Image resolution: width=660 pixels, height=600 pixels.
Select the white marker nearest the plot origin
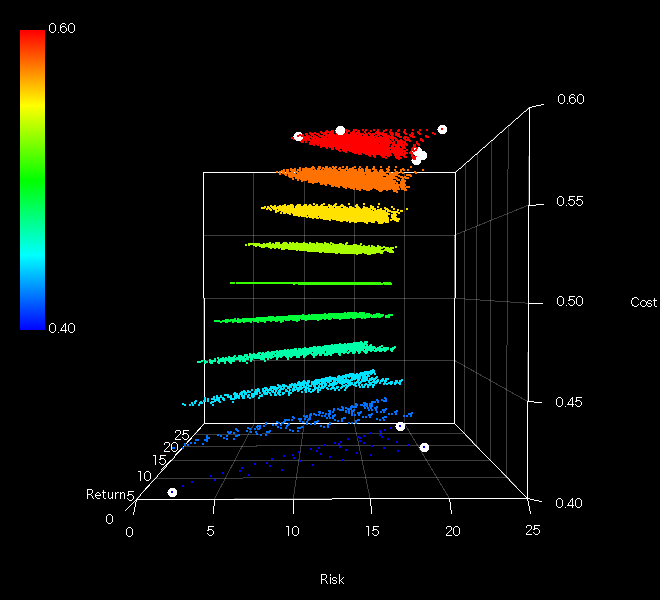[x=172, y=492]
